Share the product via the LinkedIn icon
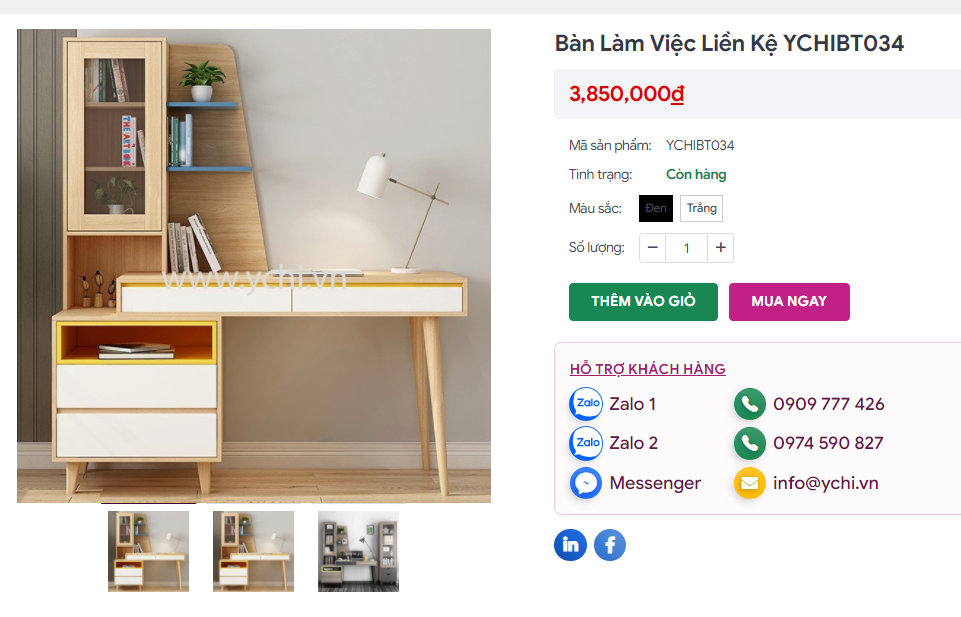 coord(570,545)
